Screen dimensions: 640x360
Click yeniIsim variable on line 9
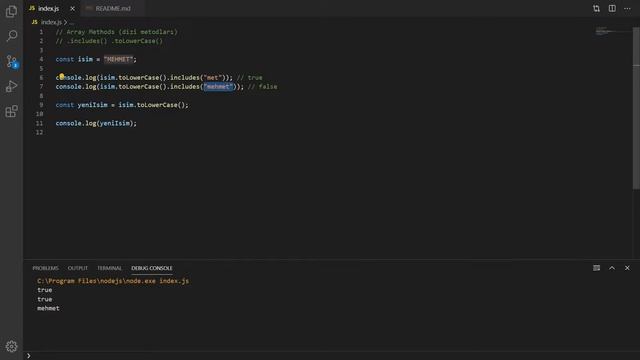pos(93,105)
